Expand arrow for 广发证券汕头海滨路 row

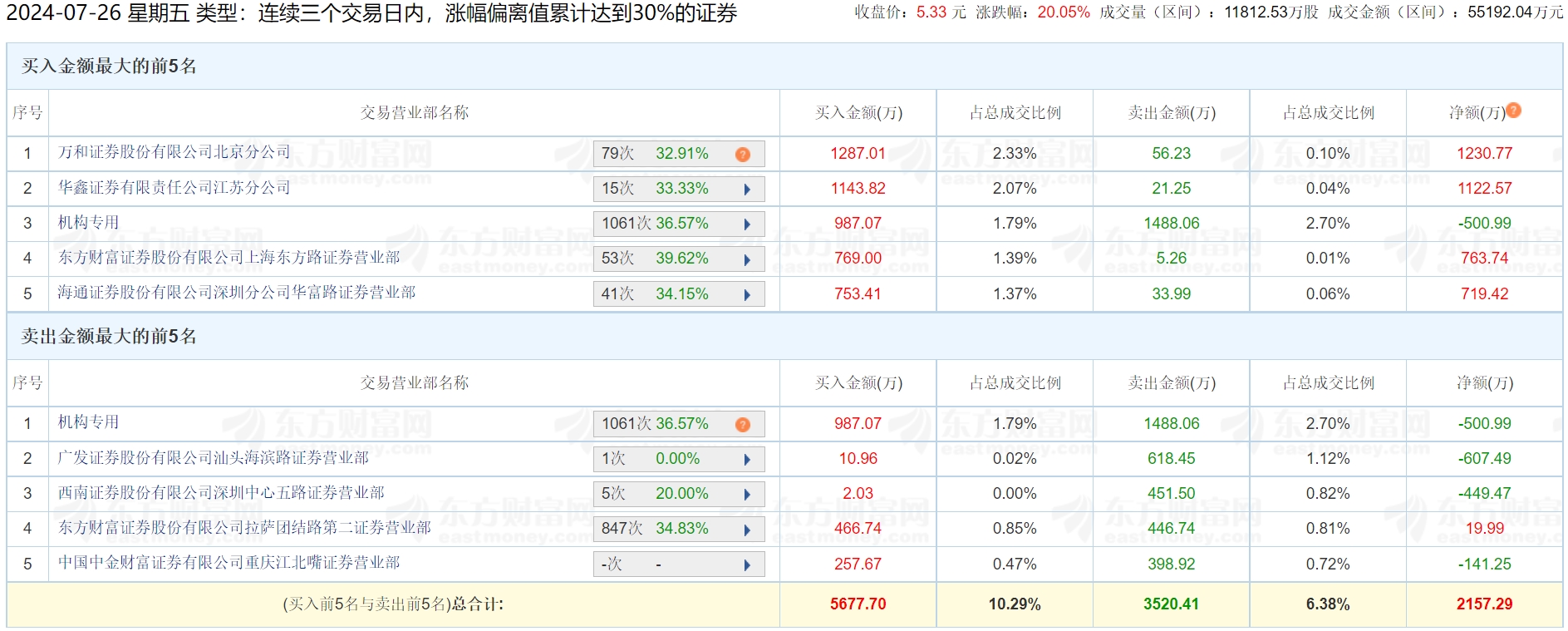(x=747, y=460)
